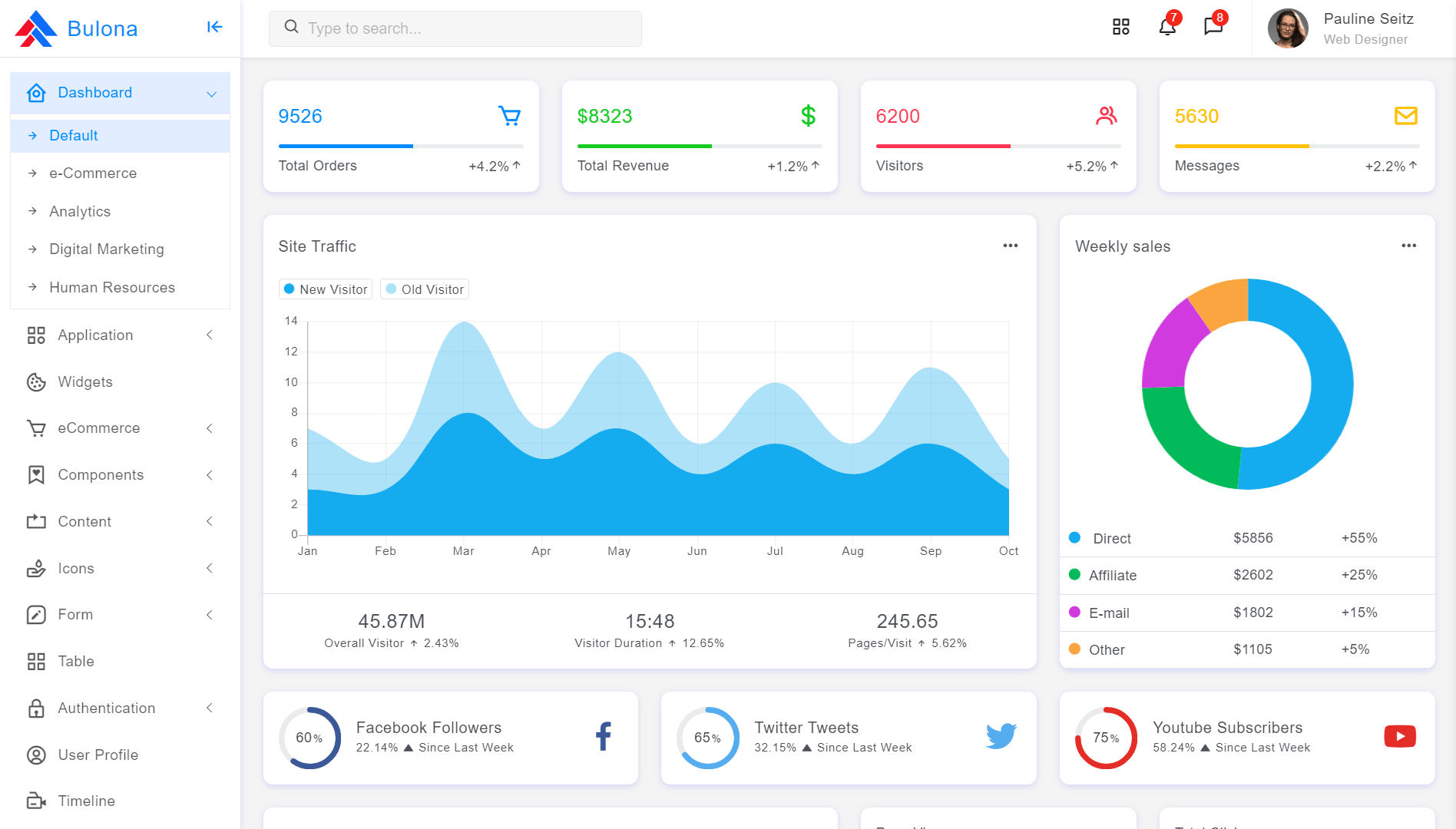Open the chat messages icon
This screenshot has height=829, width=1456.
1213,28
